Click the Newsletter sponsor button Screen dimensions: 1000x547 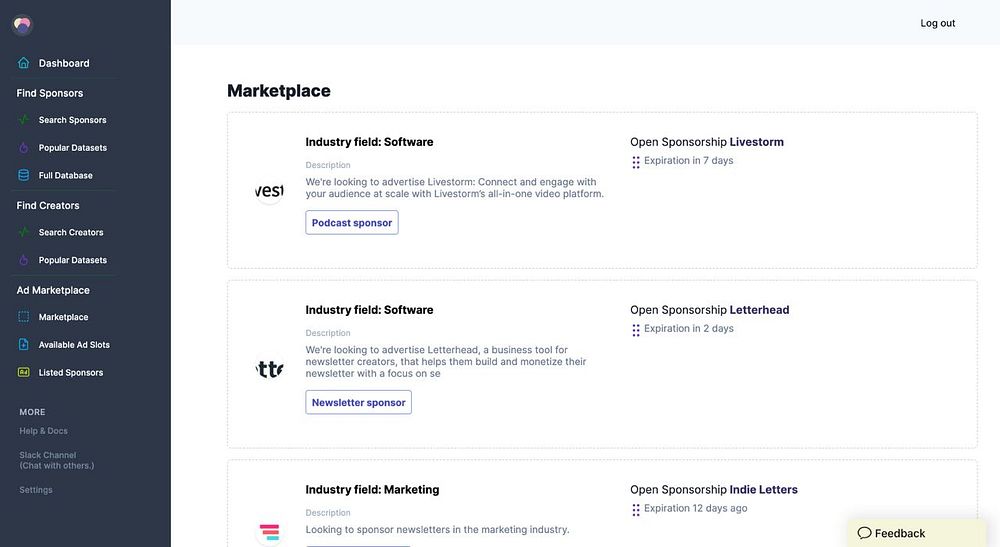pyautogui.click(x=358, y=402)
